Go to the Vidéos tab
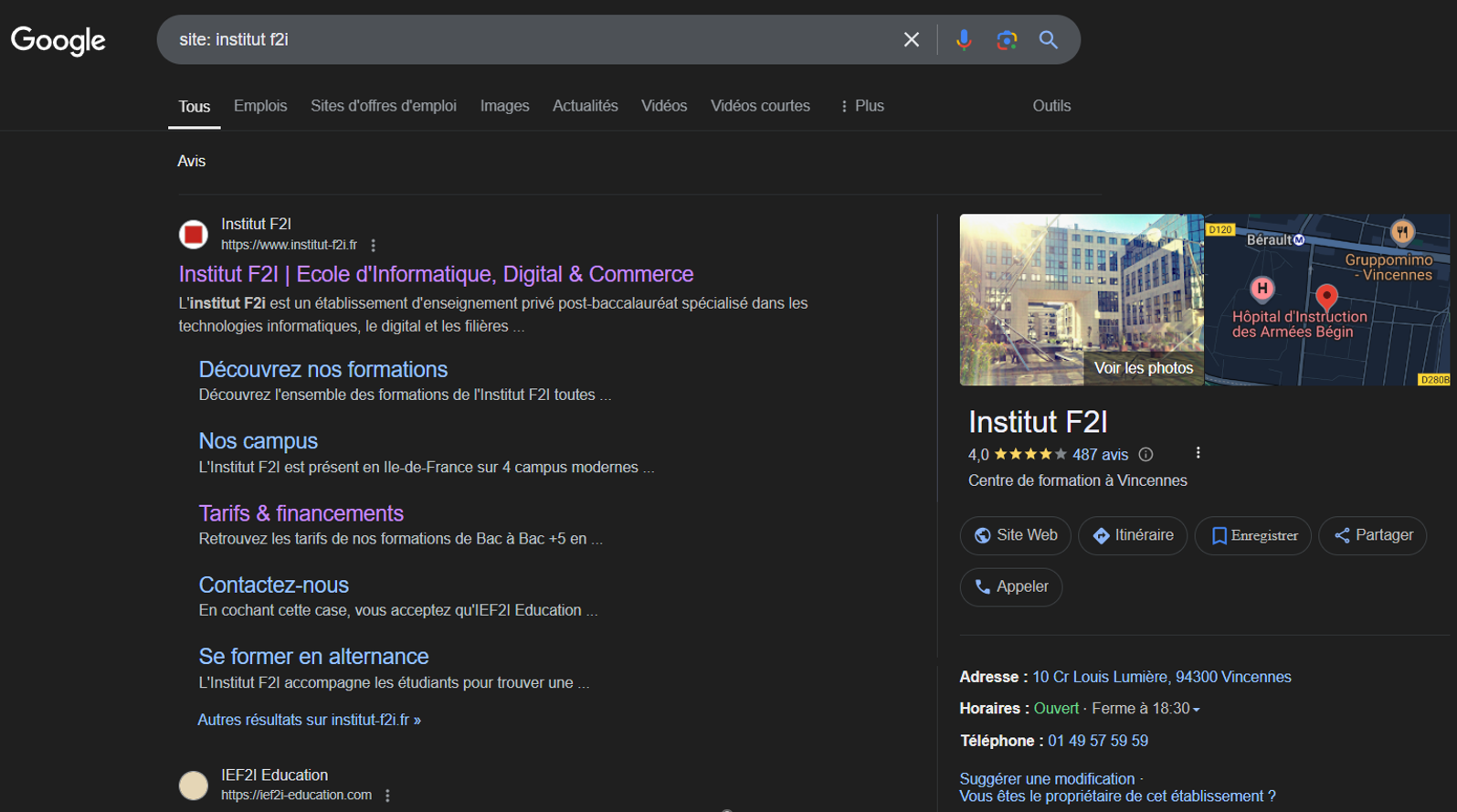This screenshot has width=1457, height=812. (x=664, y=106)
